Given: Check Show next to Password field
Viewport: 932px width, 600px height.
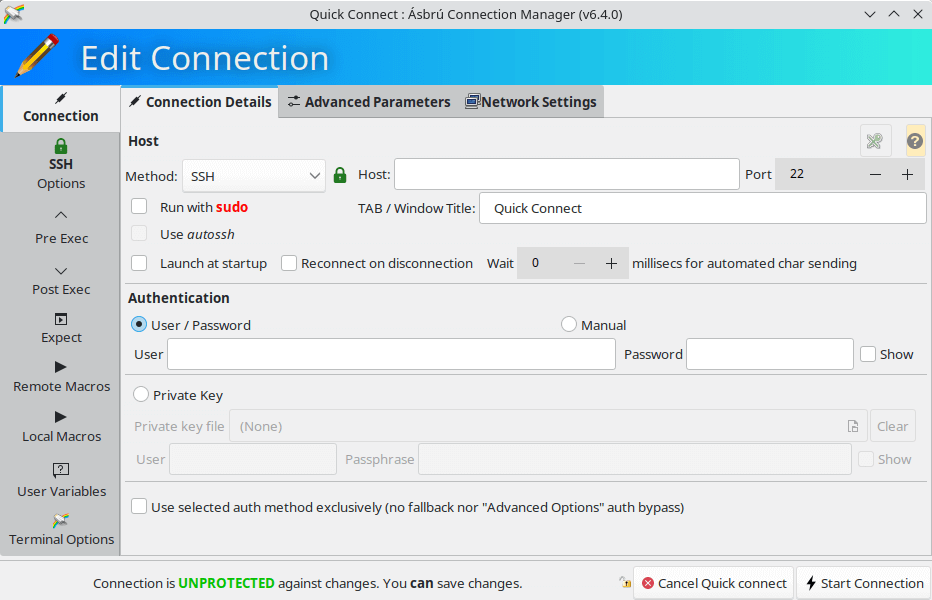Looking at the screenshot, I should click(x=868, y=354).
